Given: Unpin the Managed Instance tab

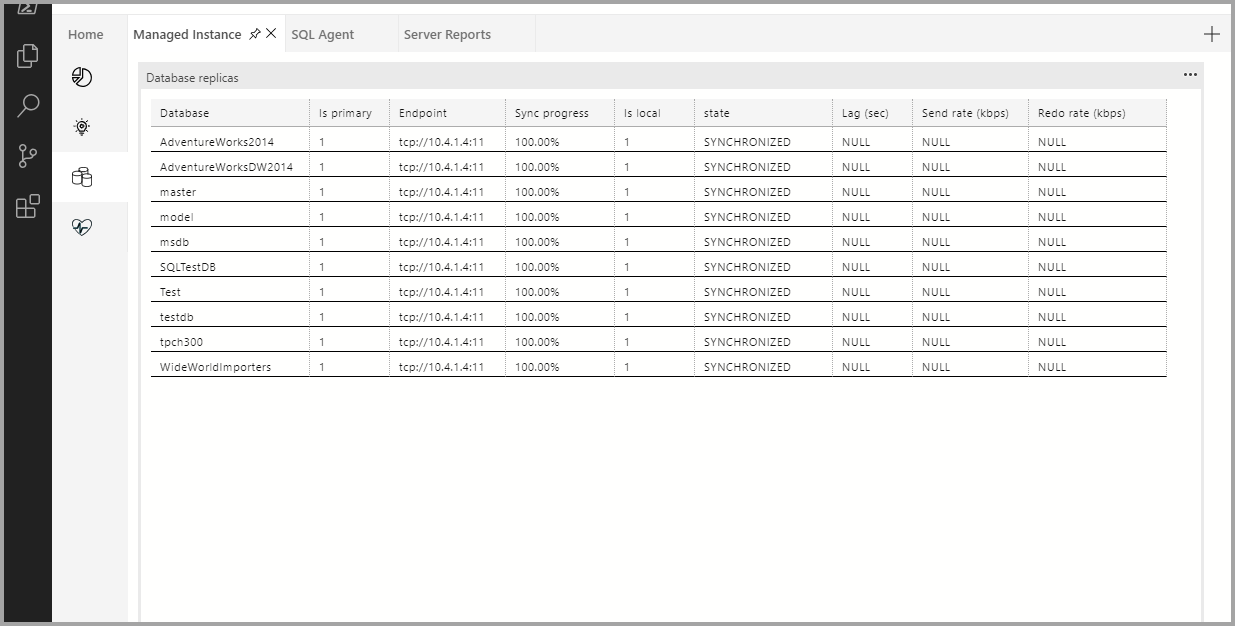Looking at the screenshot, I should tap(253, 33).
